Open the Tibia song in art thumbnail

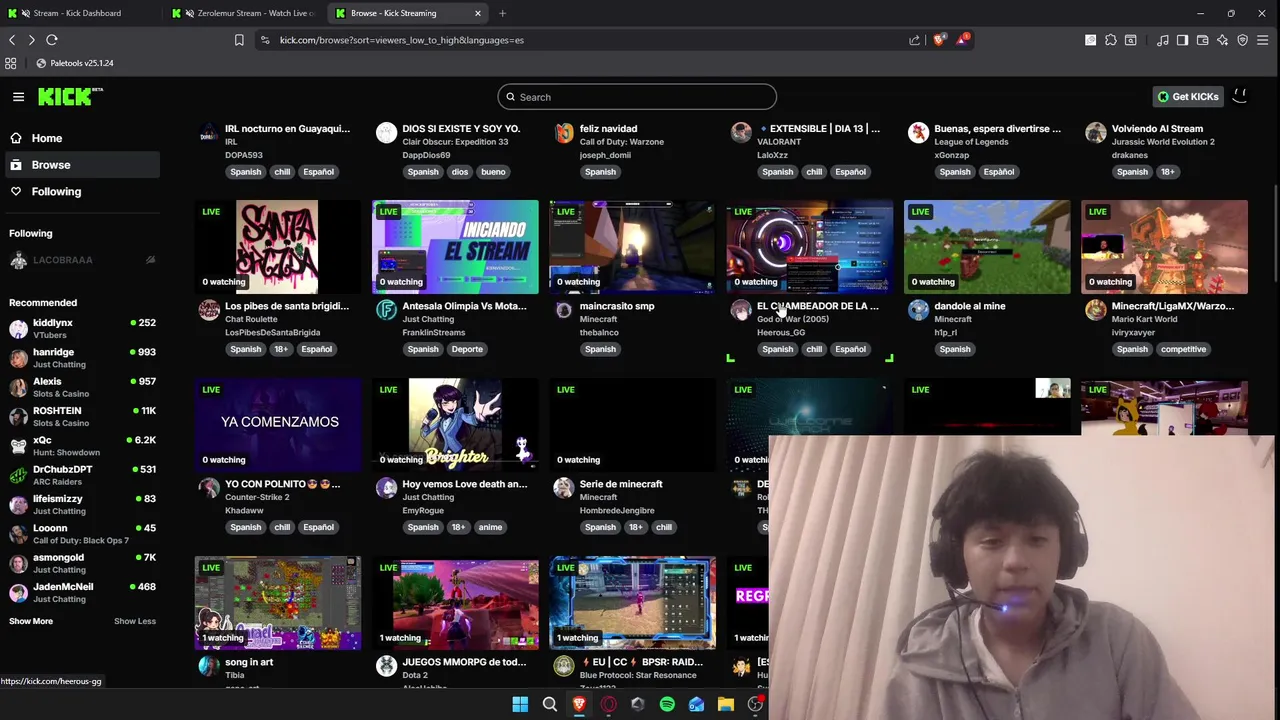pos(278,603)
